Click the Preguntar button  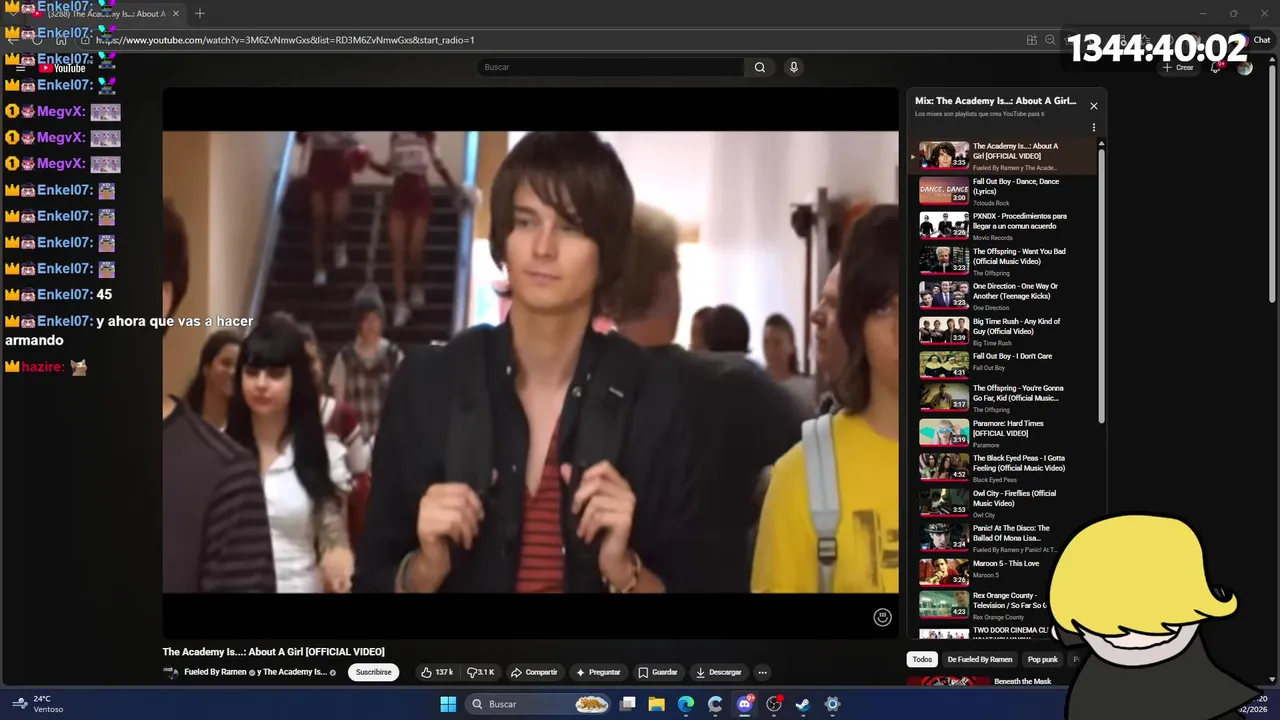coord(599,672)
